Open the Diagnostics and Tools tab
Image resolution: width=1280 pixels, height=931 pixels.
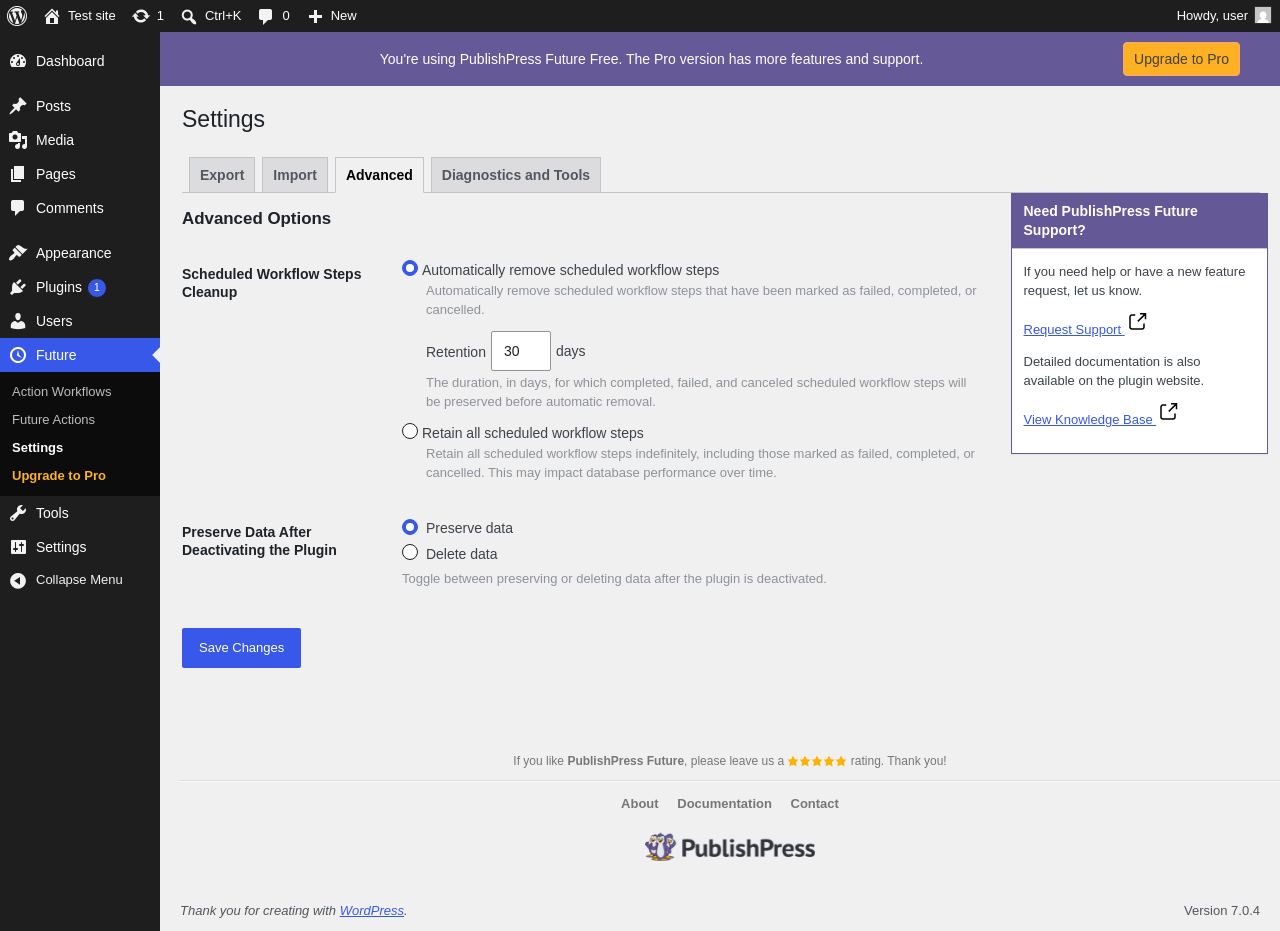point(516,175)
